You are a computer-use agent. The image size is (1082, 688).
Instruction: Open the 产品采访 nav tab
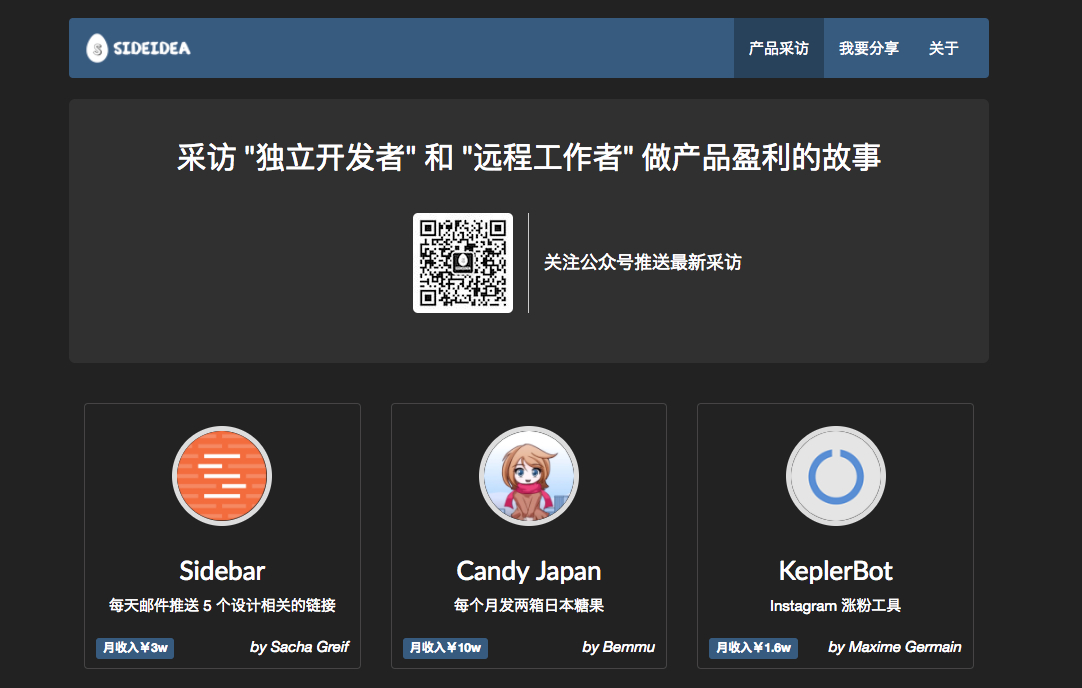pos(778,48)
